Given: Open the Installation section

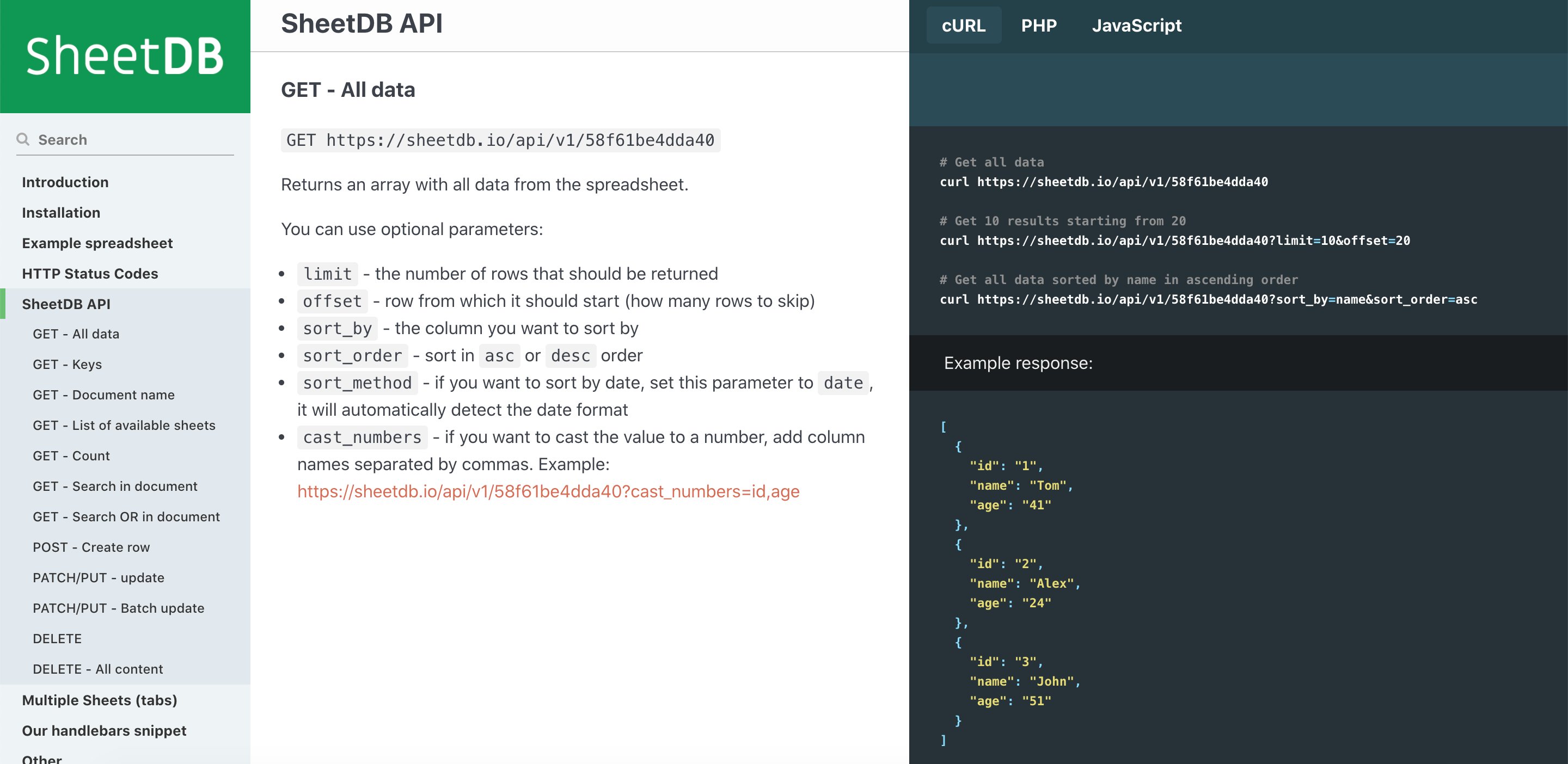Looking at the screenshot, I should click(61, 212).
